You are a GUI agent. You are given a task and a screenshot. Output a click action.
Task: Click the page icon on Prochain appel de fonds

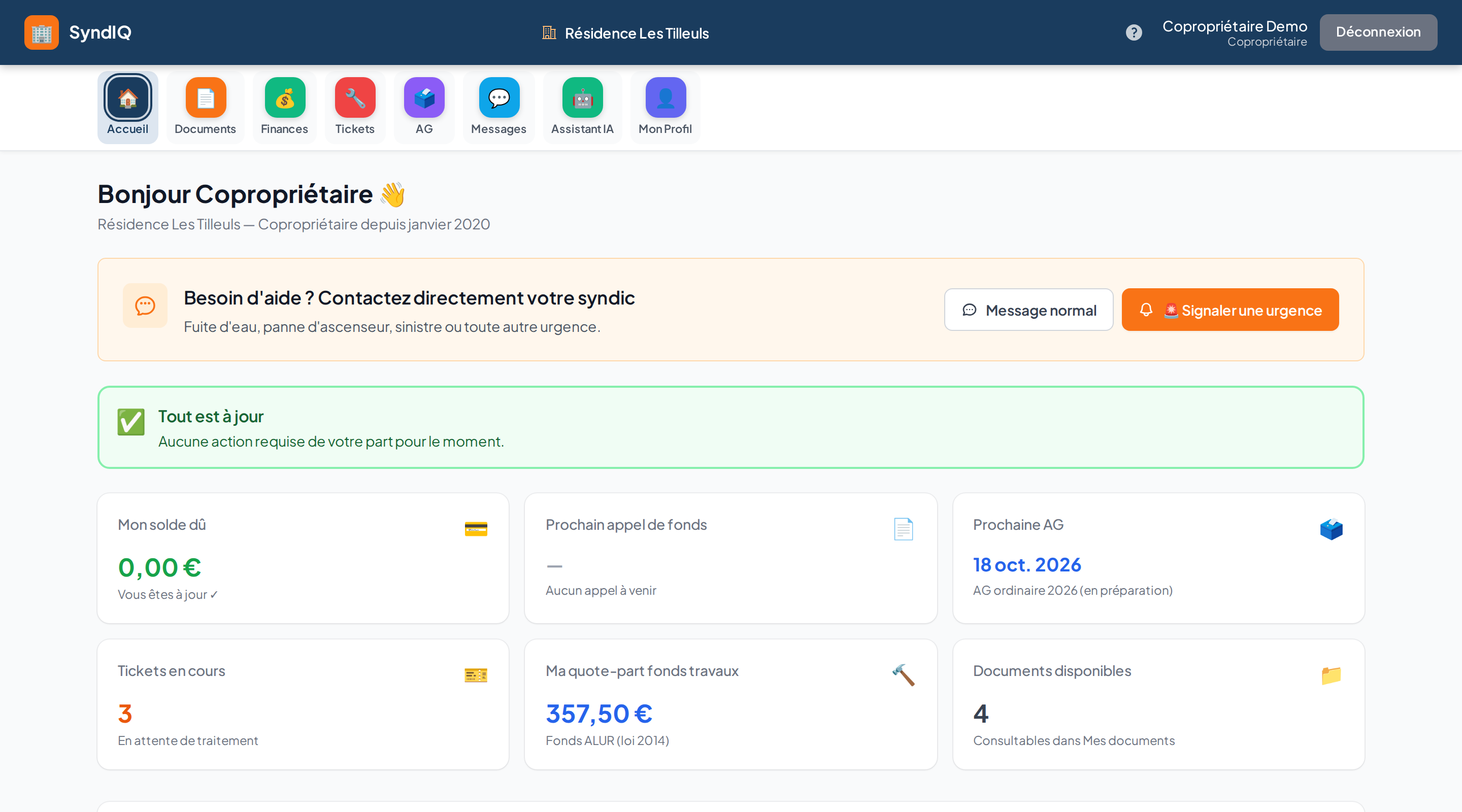(x=903, y=529)
